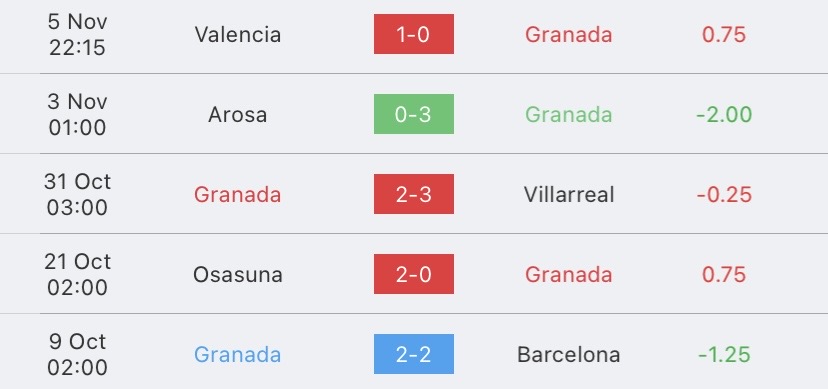828x389 pixels.
Task: Click red Granada in the Valencia row
Action: click(569, 35)
